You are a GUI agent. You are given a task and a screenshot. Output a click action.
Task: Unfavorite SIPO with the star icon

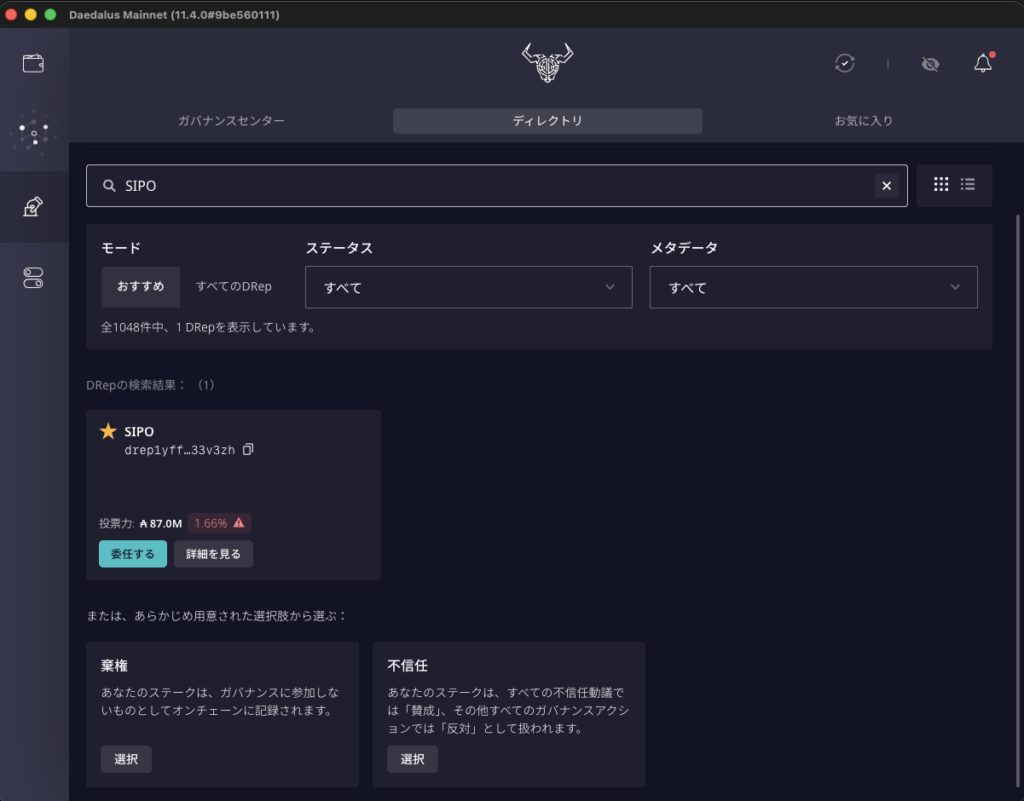[108, 431]
